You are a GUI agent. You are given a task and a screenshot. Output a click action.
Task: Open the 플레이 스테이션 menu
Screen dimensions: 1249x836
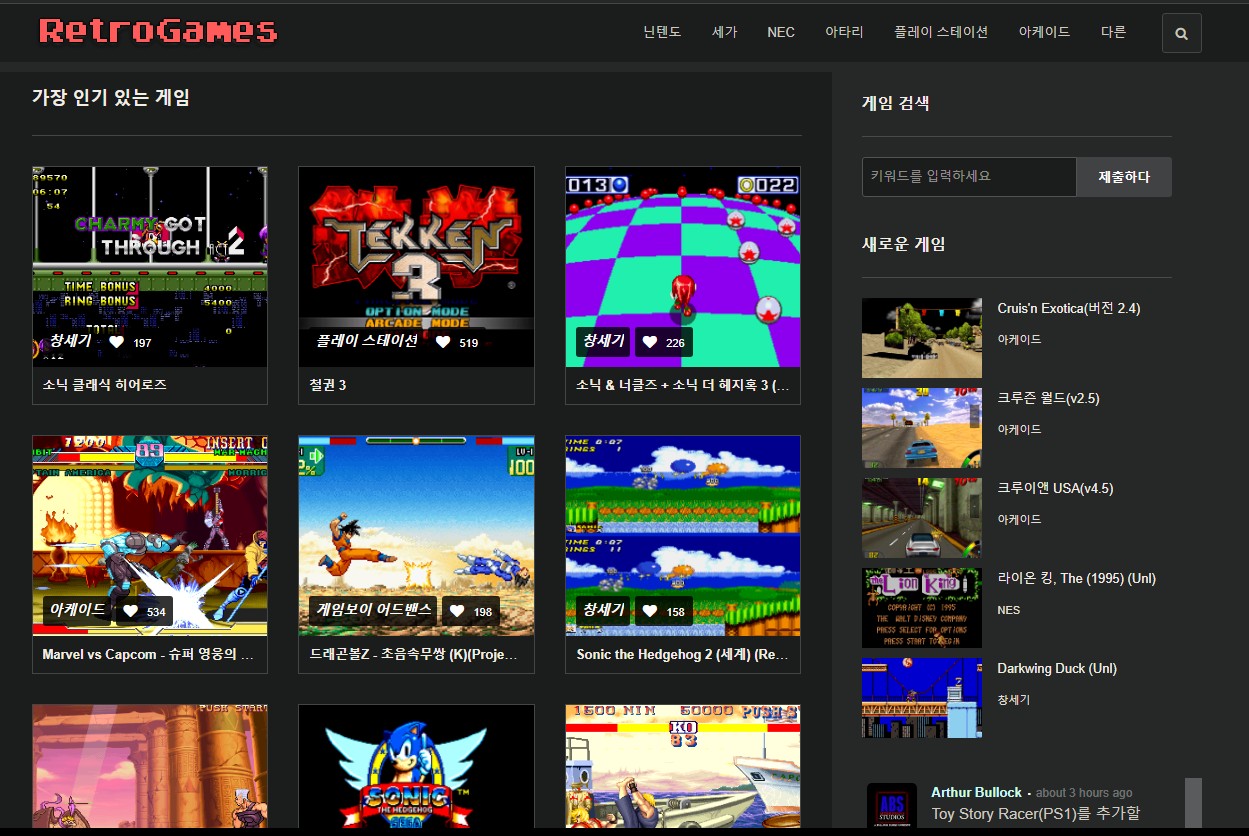click(x=941, y=32)
